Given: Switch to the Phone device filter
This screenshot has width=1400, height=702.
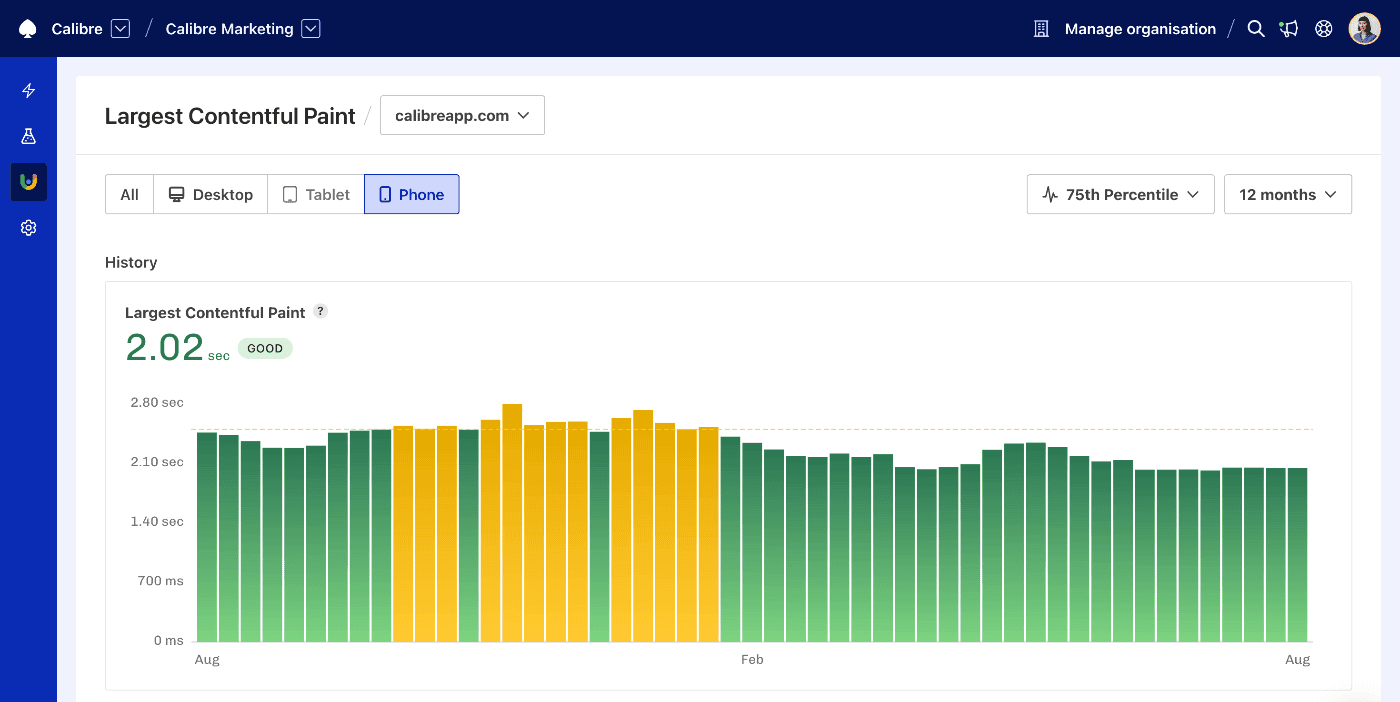Looking at the screenshot, I should (411, 194).
